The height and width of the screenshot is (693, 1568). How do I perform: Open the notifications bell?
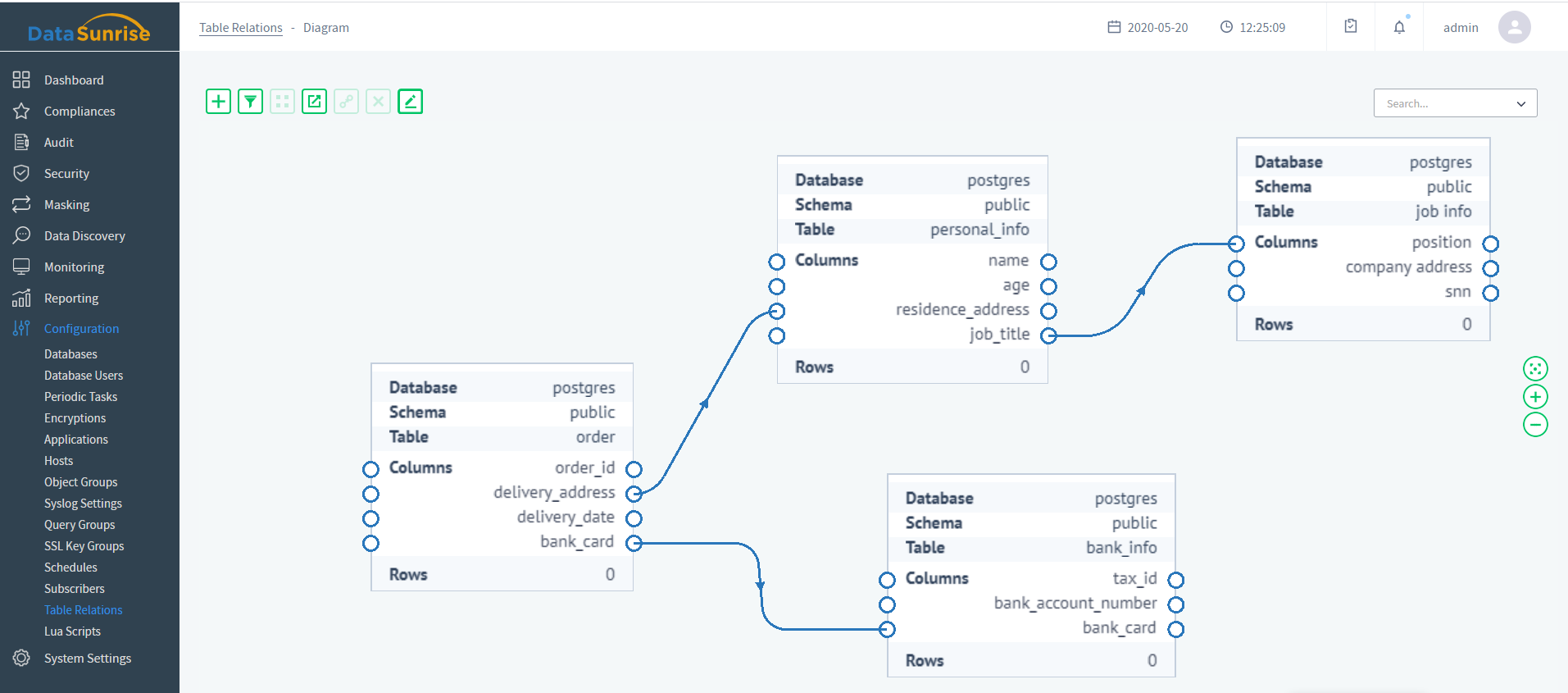(1399, 27)
